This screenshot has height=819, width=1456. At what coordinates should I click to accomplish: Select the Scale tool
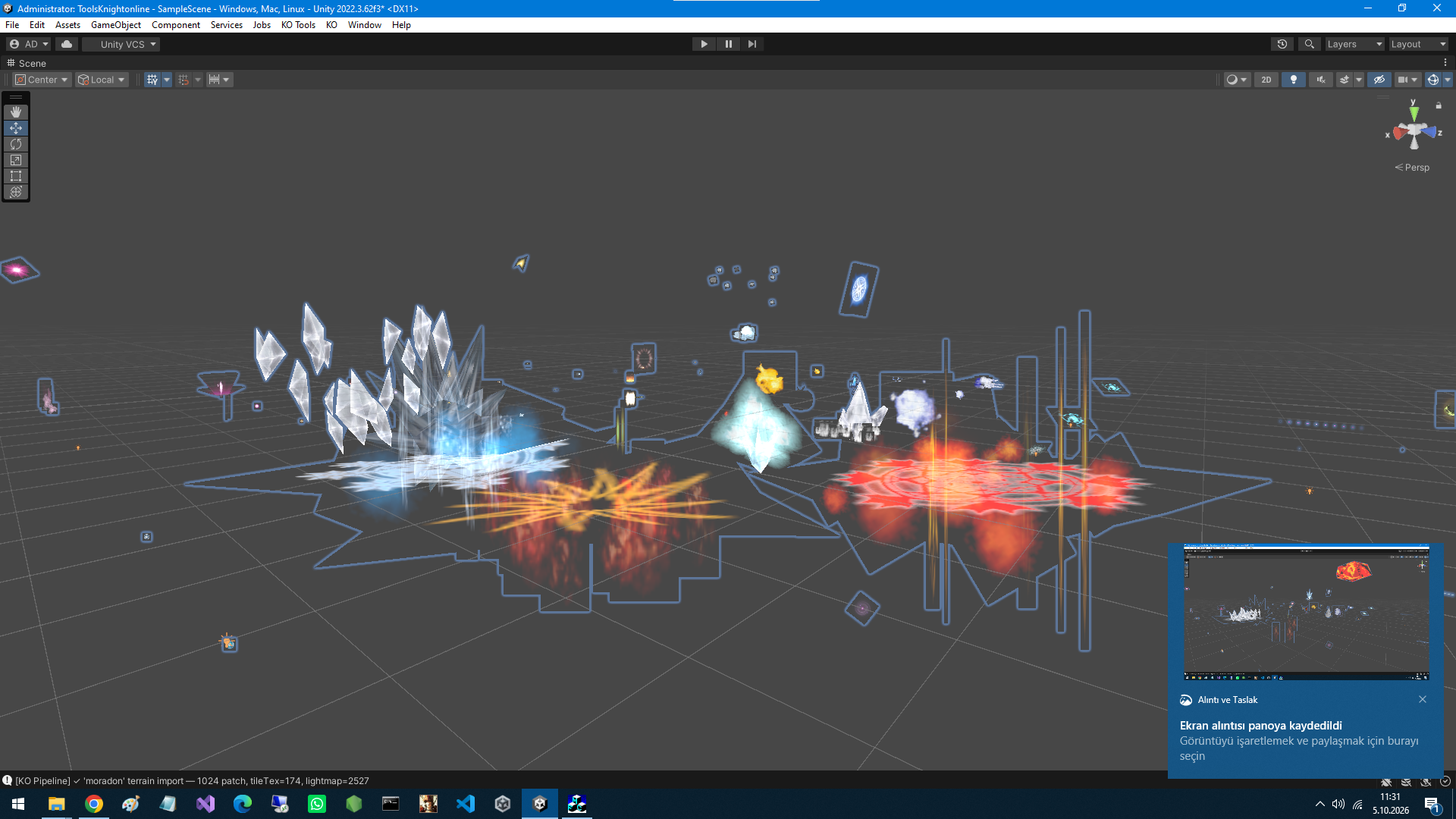tap(16, 160)
